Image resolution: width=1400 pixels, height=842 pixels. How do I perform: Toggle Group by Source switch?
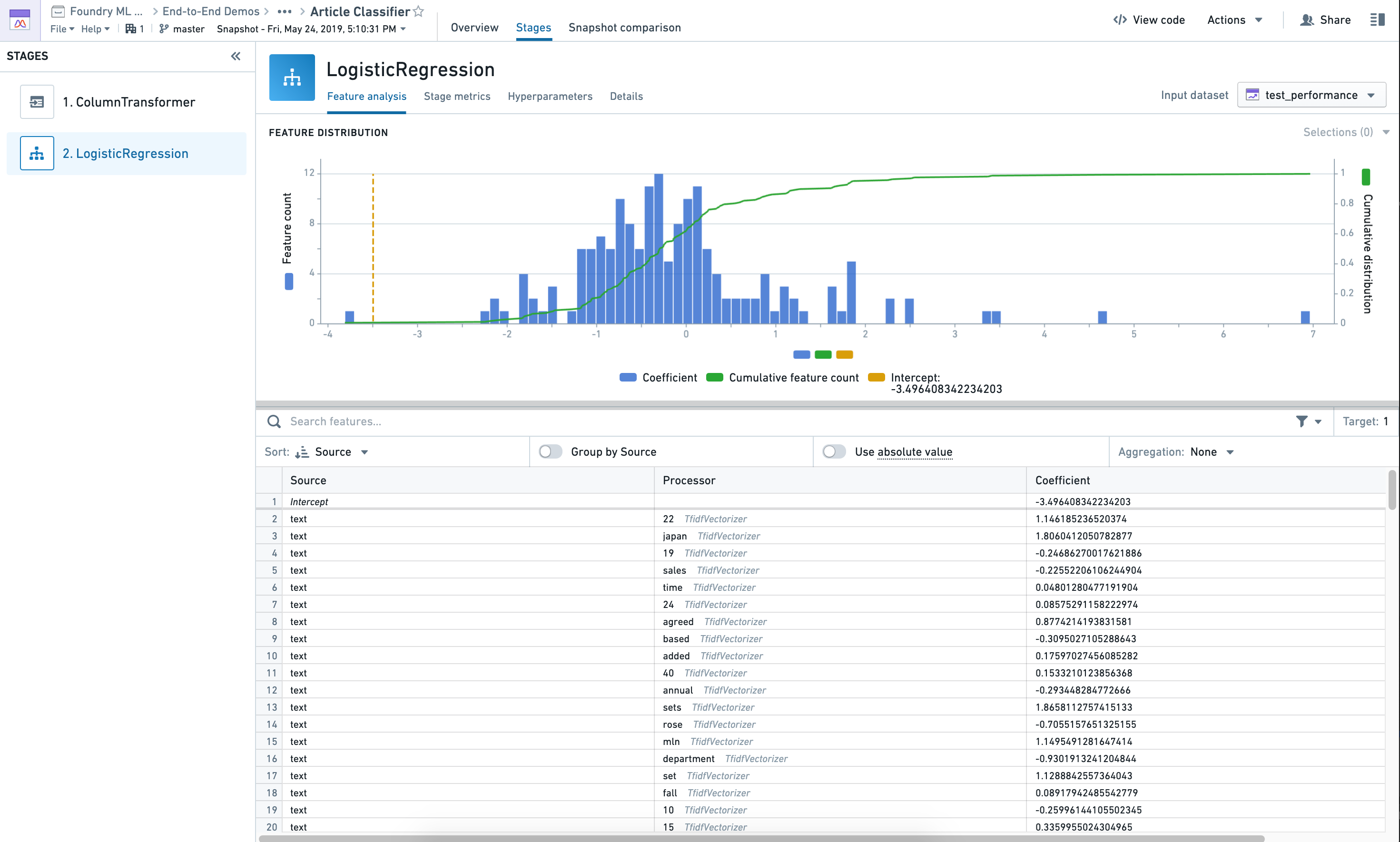(x=551, y=451)
